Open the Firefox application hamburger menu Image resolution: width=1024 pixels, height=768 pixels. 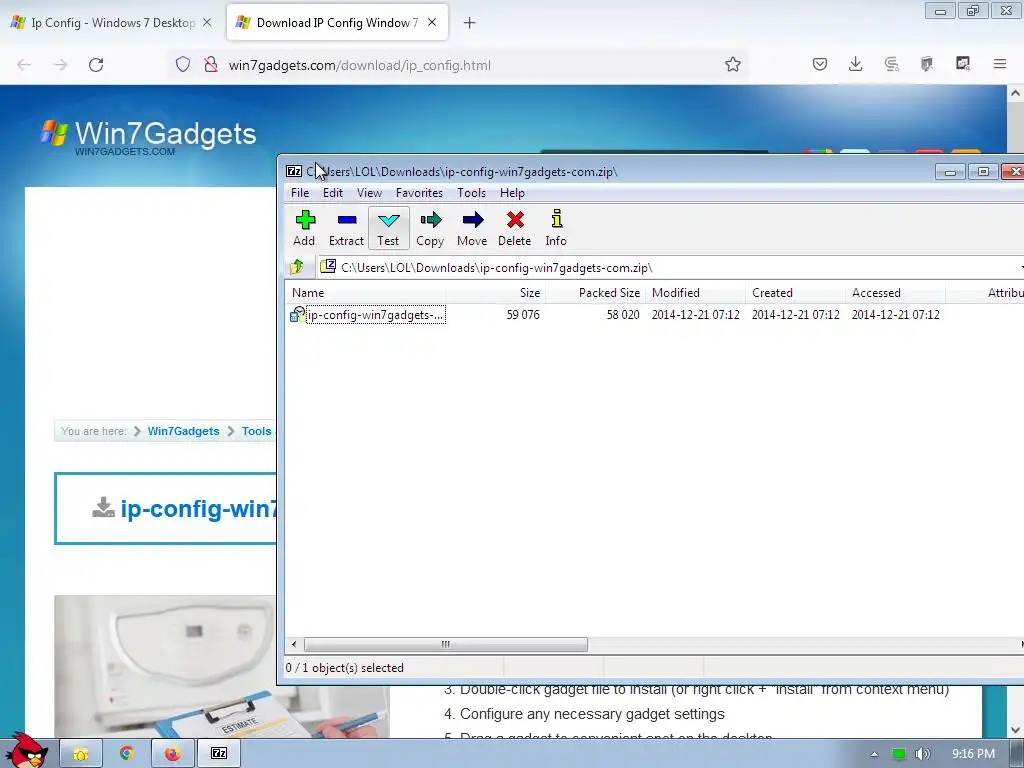1000,64
